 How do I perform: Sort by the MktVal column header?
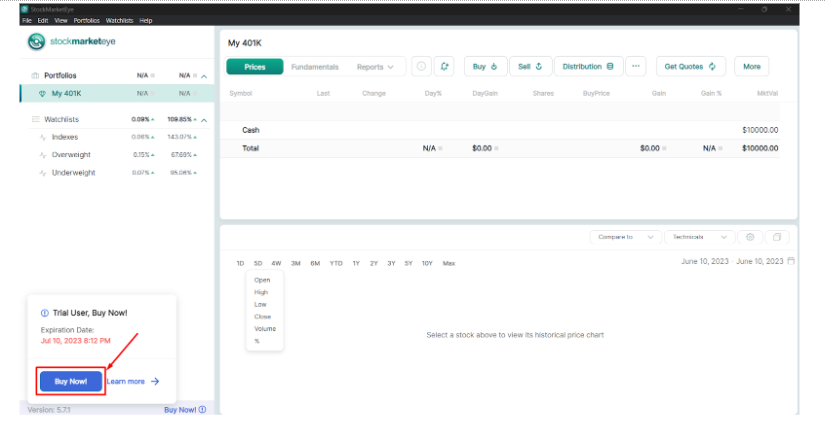(768, 93)
